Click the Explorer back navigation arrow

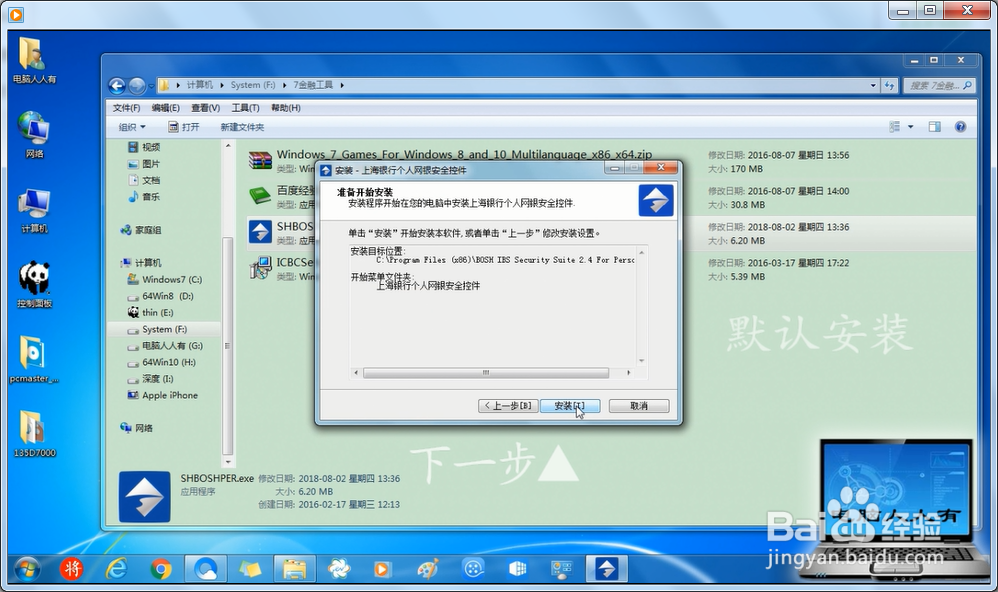click(x=116, y=85)
